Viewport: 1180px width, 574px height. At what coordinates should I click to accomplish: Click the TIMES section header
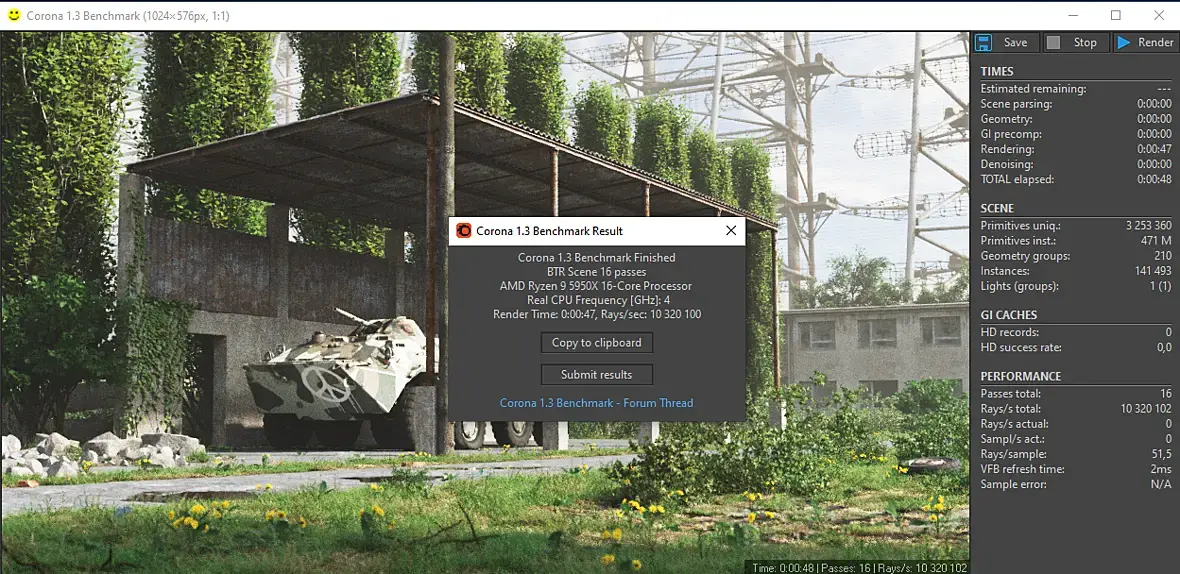[x=997, y=71]
